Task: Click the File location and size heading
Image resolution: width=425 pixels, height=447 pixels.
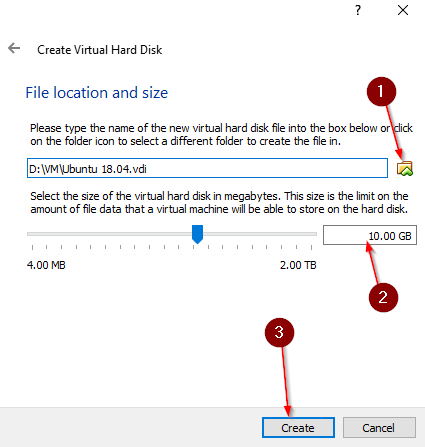Action: [x=97, y=93]
